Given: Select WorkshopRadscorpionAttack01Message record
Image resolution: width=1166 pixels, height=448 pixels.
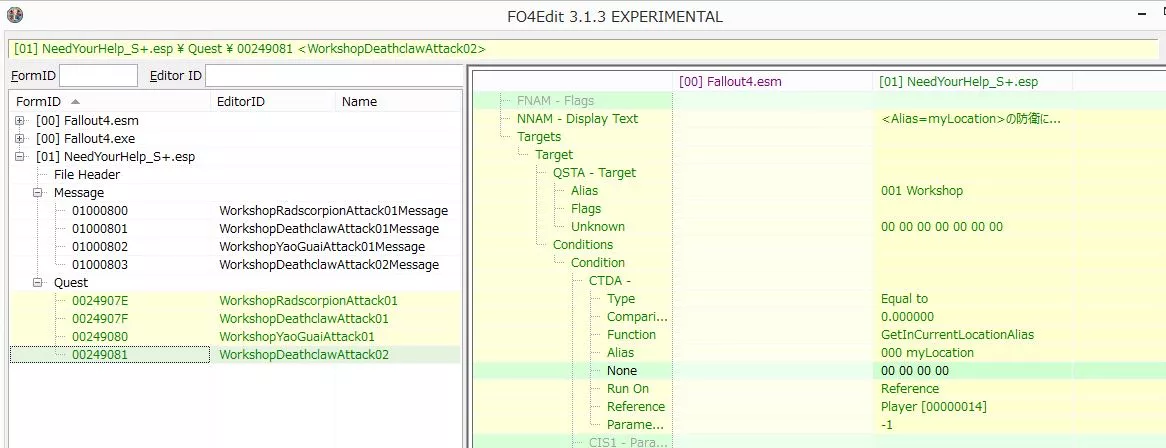Looking at the screenshot, I should (x=333, y=211).
